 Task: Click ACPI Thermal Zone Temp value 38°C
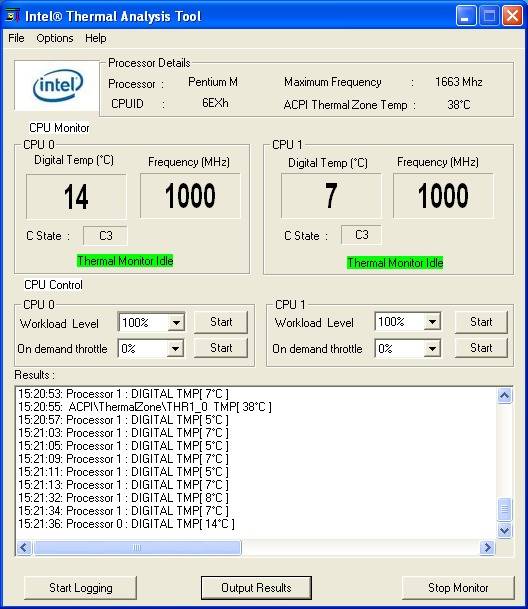458,104
